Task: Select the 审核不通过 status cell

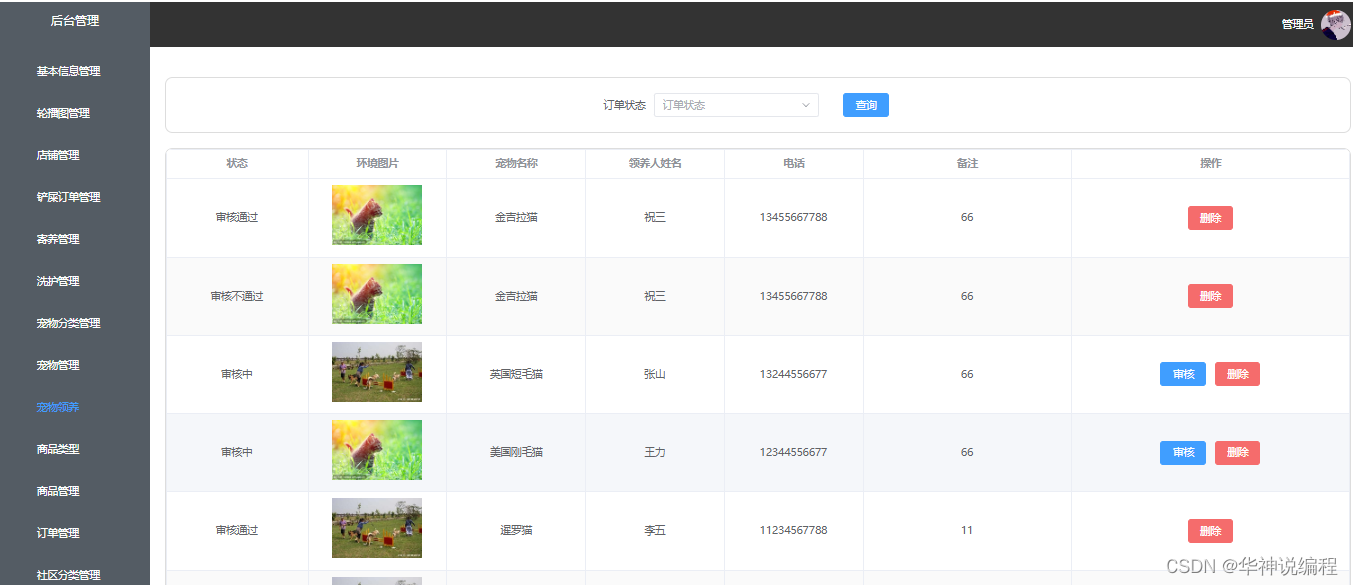Action: coord(237,296)
